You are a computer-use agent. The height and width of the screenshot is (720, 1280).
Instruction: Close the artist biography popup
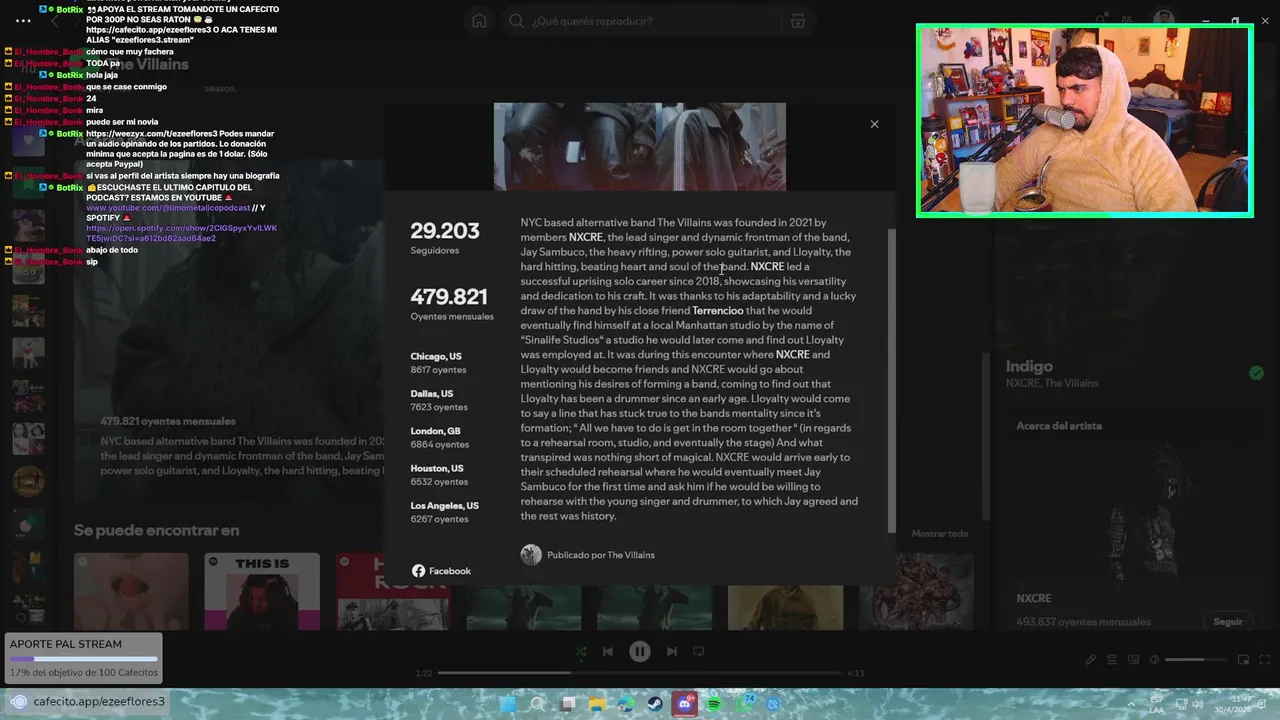click(874, 124)
